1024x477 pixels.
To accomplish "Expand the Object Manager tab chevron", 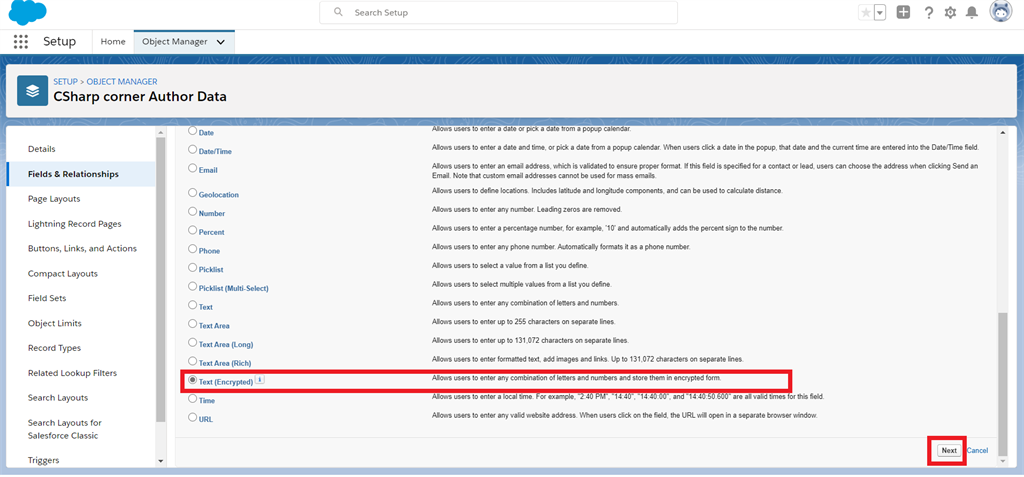I will click(x=221, y=42).
